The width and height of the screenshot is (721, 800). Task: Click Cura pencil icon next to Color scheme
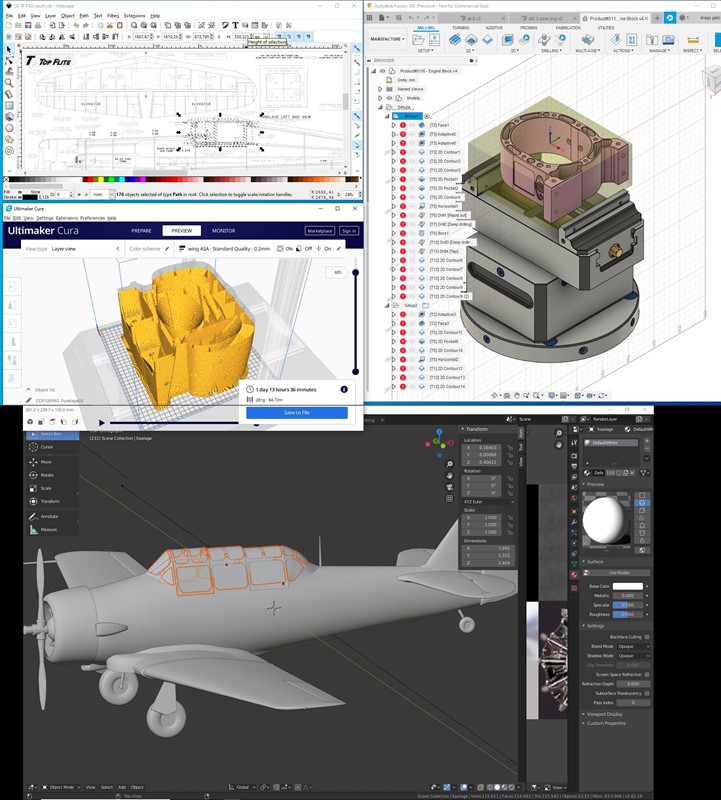pos(166,248)
